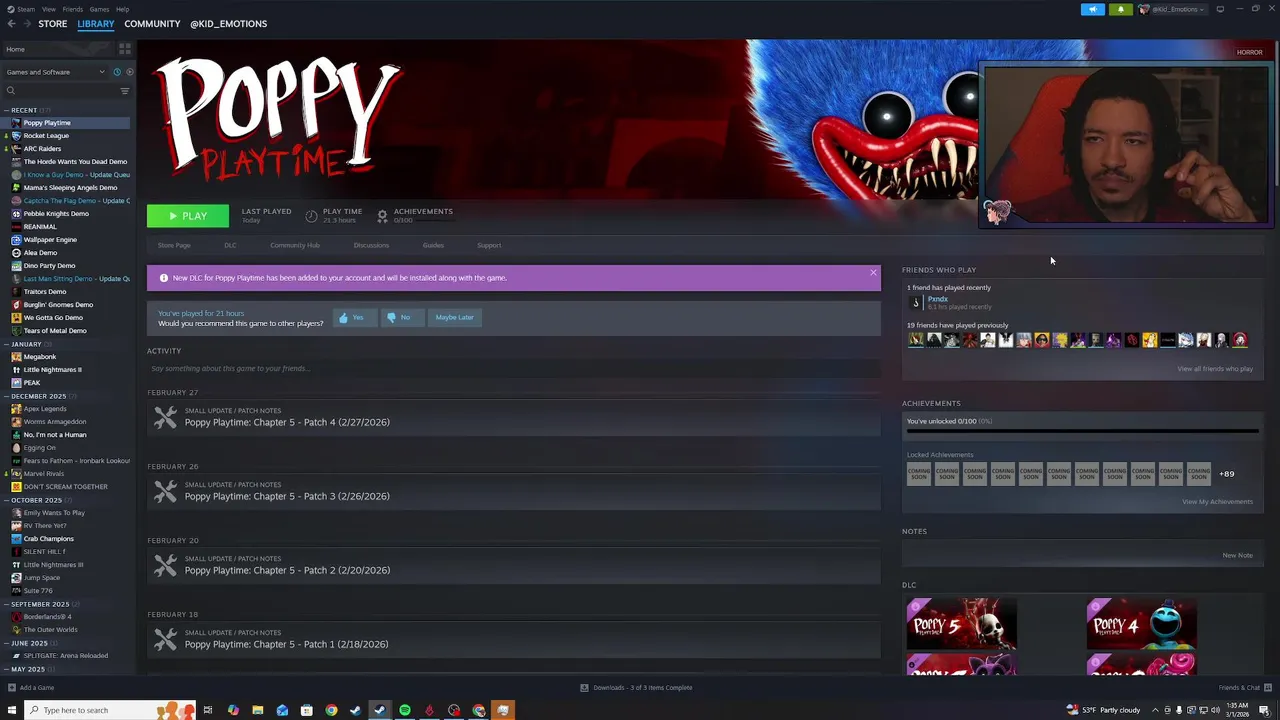Open Chapter 5 Patch 1 wrench icon
1280x720 pixels.
165,640
